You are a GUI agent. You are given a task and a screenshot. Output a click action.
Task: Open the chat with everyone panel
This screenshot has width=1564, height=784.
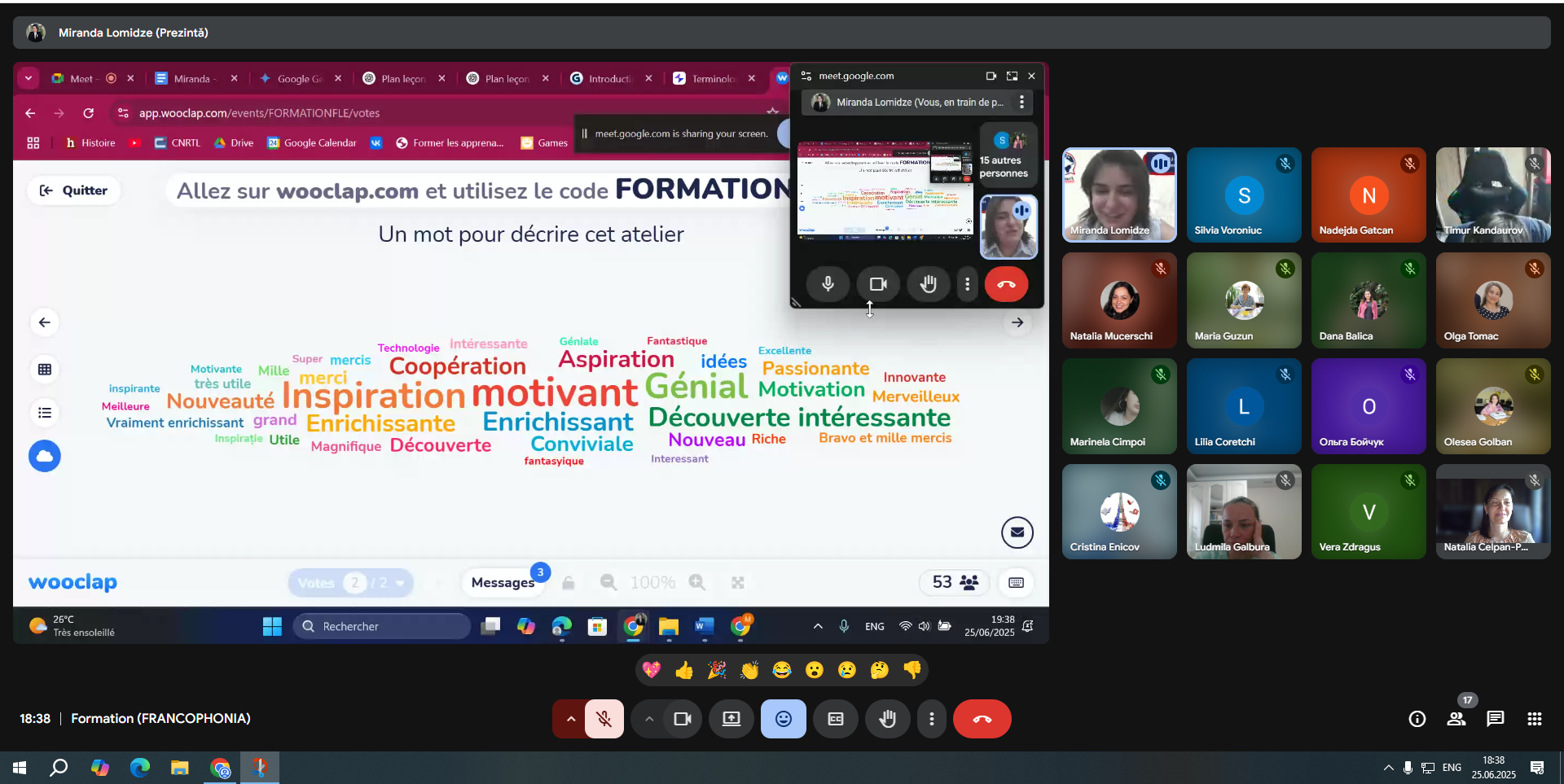1495,719
